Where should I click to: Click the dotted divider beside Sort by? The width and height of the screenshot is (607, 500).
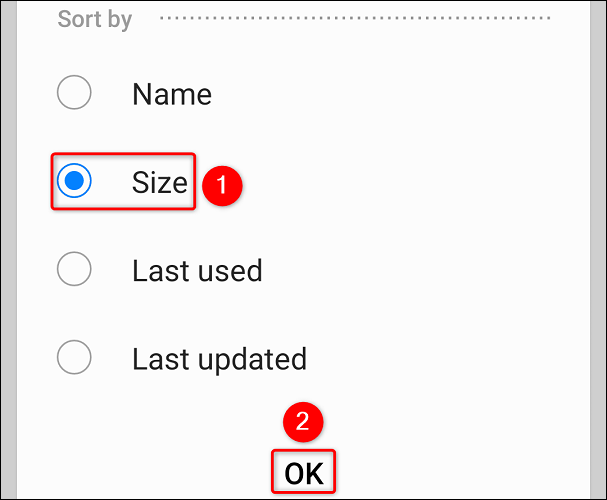pos(355,19)
